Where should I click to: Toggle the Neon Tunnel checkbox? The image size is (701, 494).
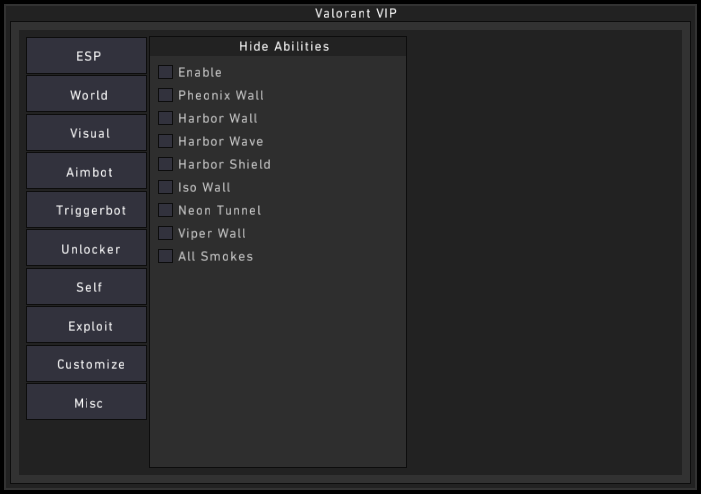[166, 210]
